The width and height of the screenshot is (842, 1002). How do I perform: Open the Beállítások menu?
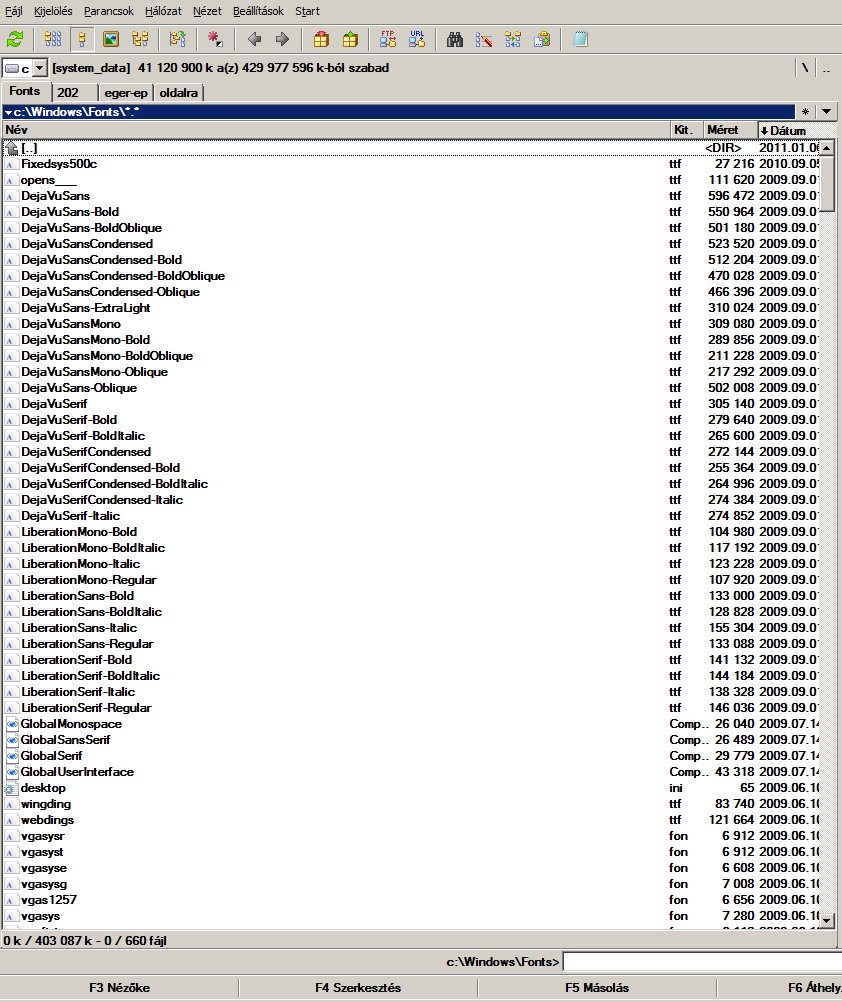click(x=258, y=11)
